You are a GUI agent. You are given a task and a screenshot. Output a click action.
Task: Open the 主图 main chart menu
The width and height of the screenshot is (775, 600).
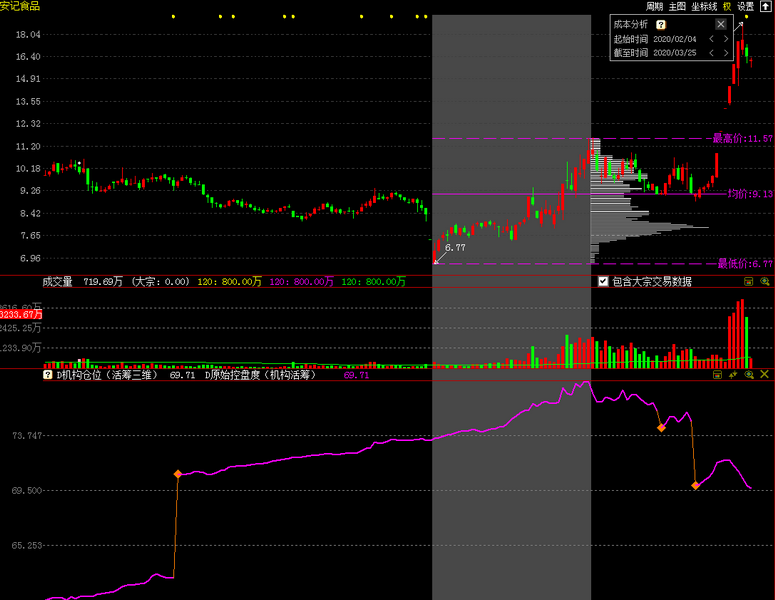(x=678, y=6)
